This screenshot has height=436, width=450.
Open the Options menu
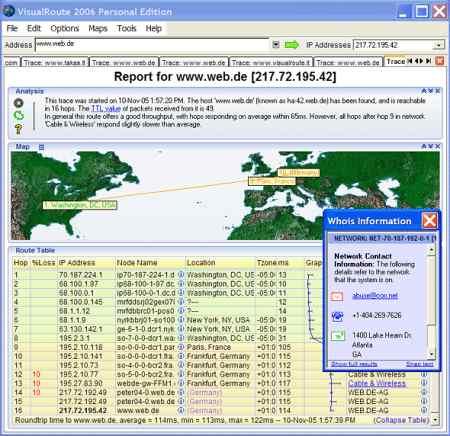coord(65,28)
